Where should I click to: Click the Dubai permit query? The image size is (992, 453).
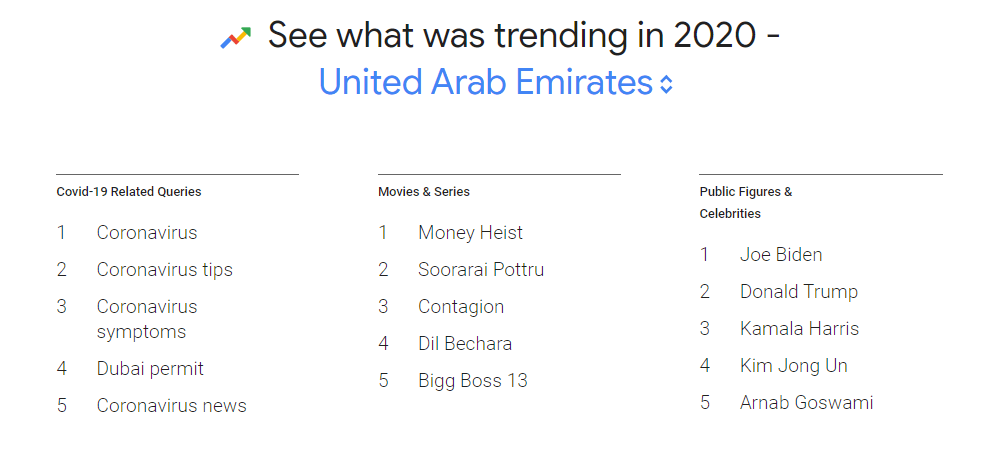click(150, 369)
